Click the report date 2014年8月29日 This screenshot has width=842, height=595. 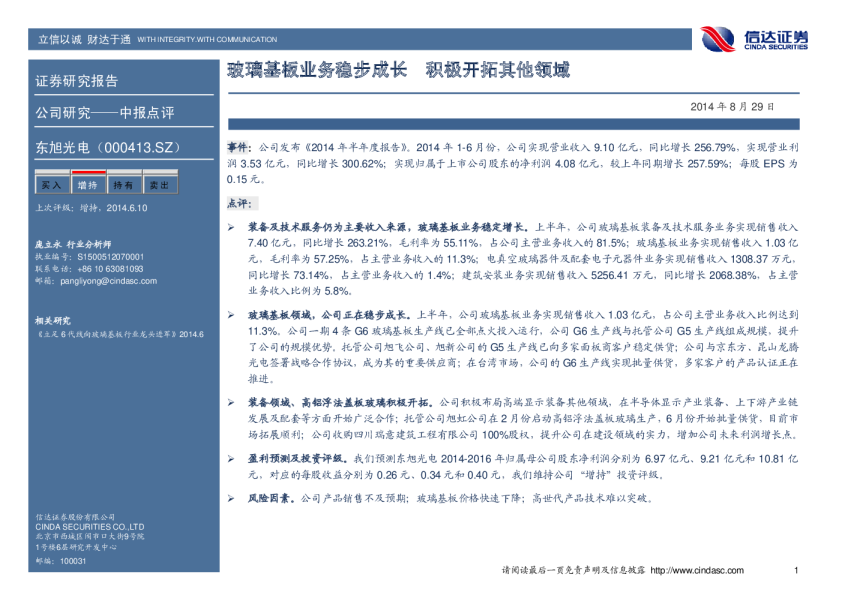[x=731, y=106]
